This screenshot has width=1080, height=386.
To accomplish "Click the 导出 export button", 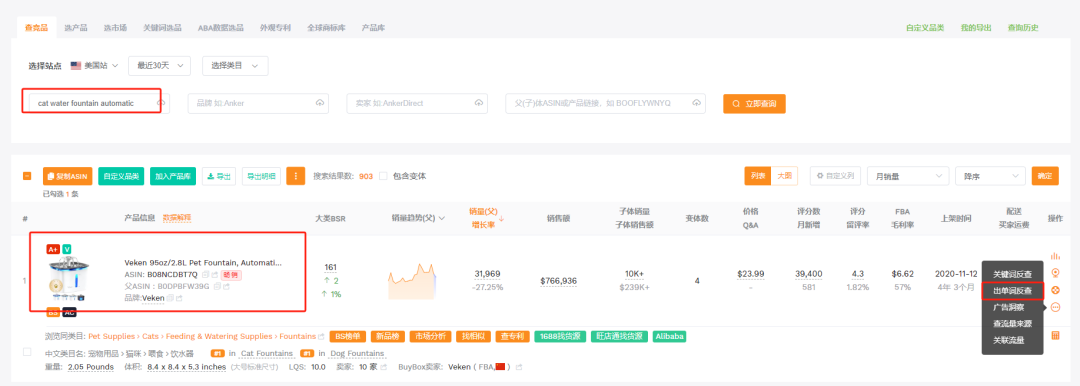I will point(218,176).
